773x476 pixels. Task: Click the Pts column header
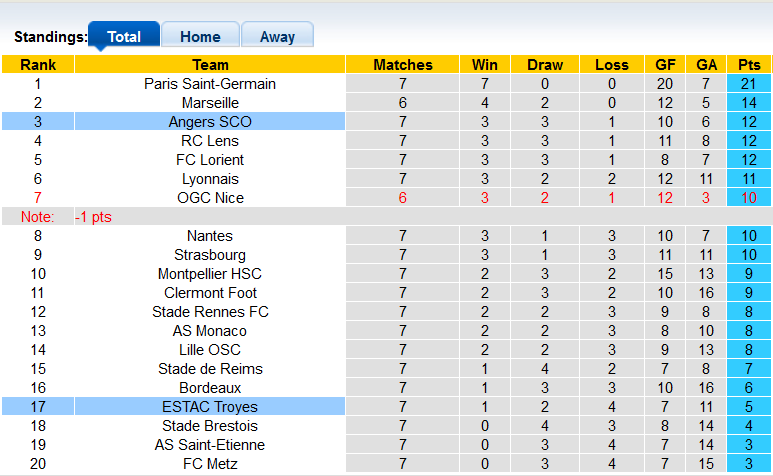pos(749,65)
